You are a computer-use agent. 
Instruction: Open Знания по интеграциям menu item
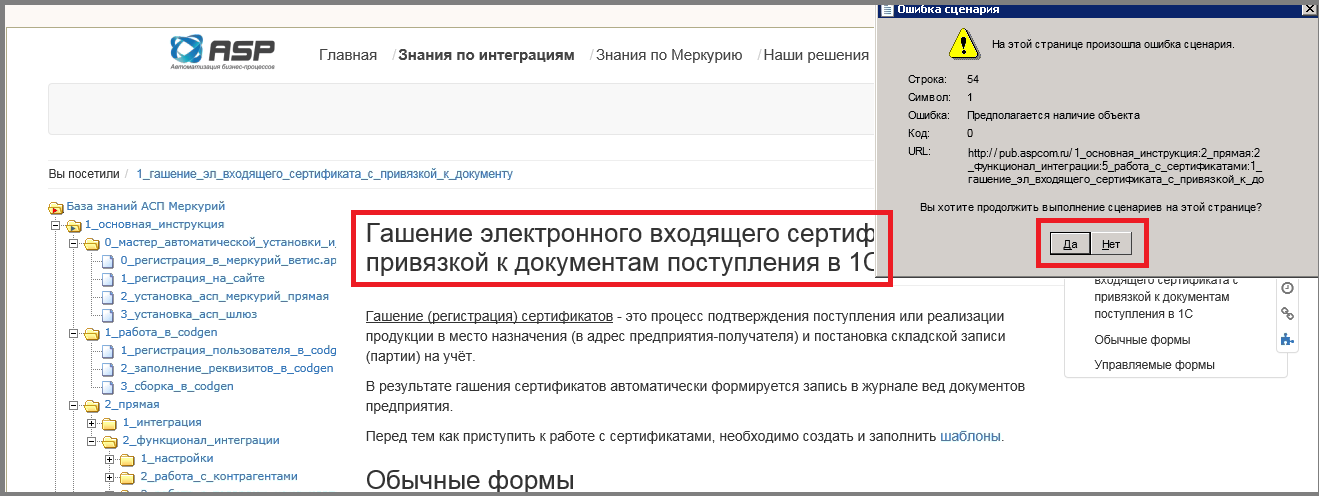pyautogui.click(x=486, y=55)
